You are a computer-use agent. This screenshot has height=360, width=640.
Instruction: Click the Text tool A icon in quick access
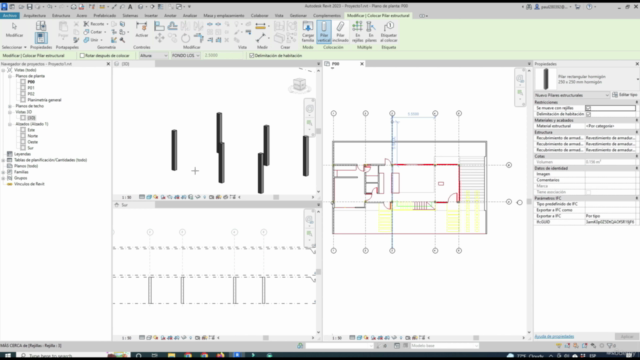(x=130, y=7)
